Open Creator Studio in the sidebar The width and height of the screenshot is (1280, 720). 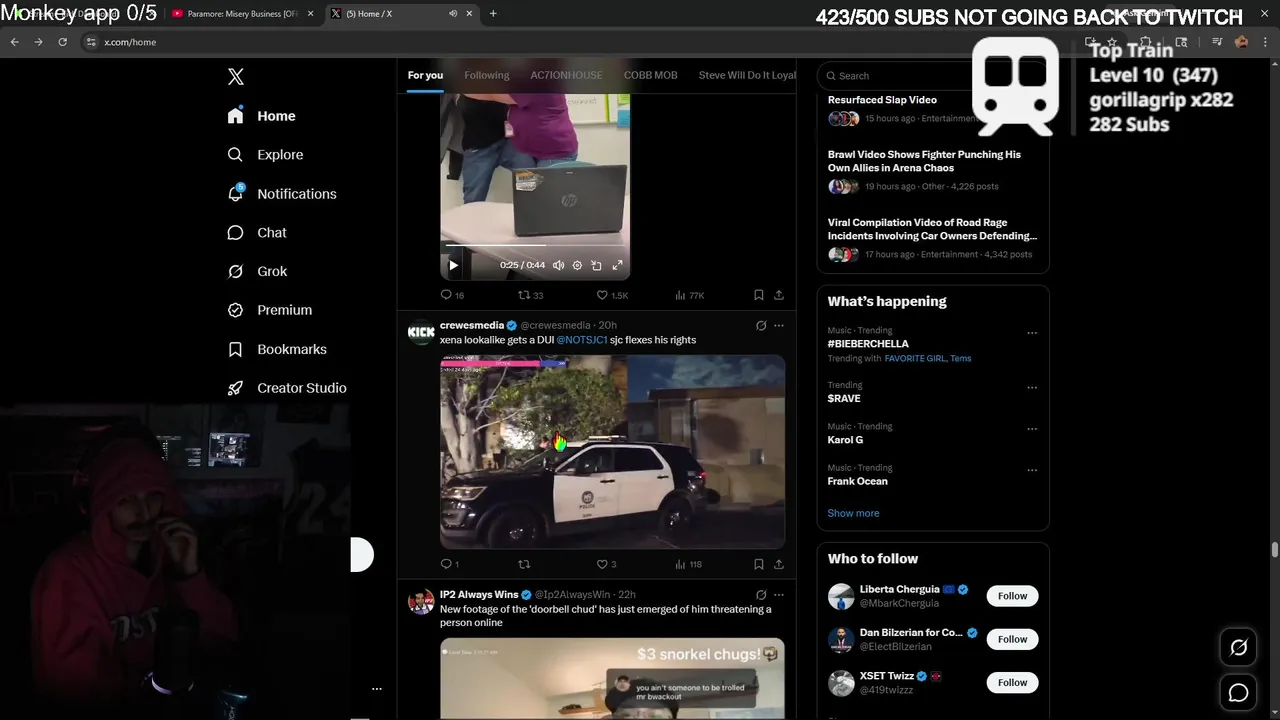tap(287, 388)
